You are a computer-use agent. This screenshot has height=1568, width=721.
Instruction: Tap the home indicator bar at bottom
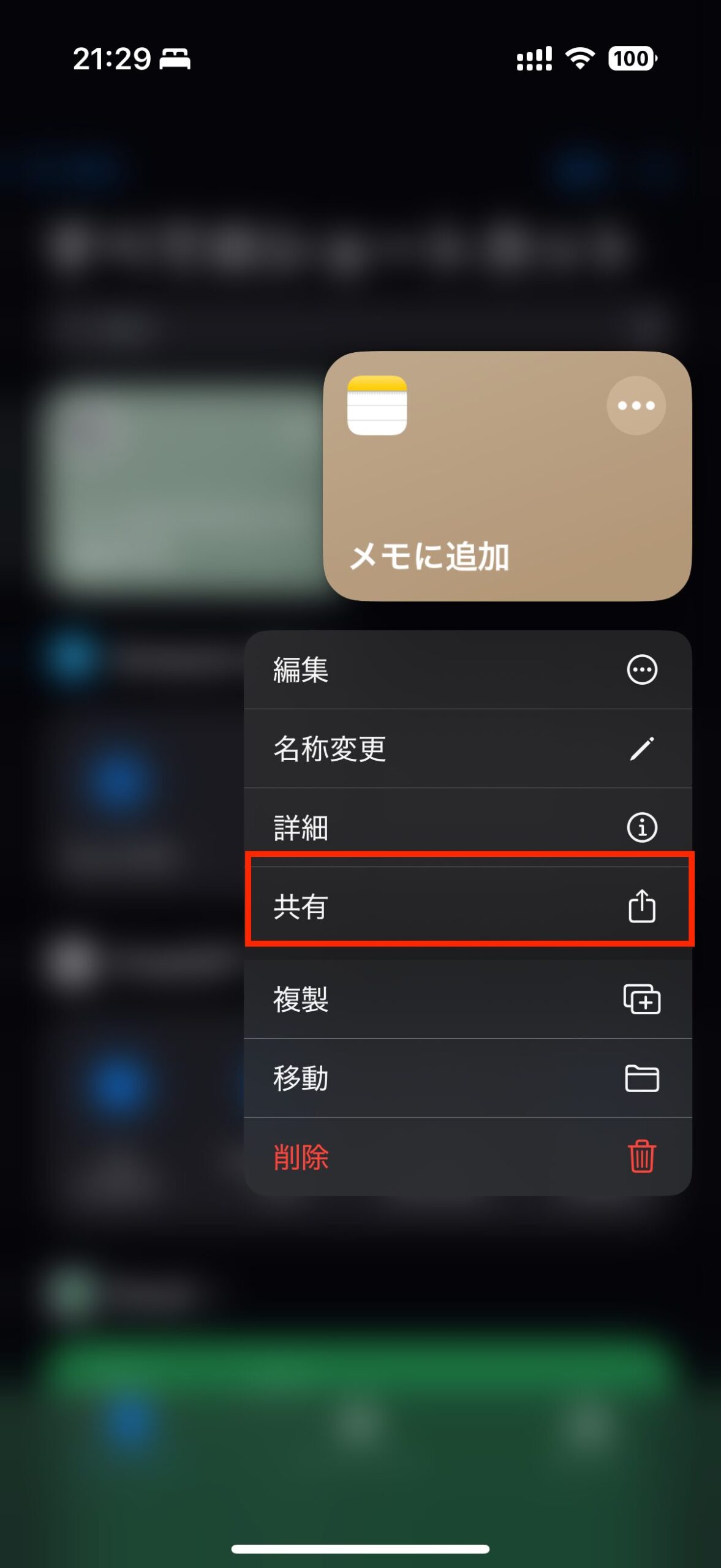pyautogui.click(x=360, y=1549)
